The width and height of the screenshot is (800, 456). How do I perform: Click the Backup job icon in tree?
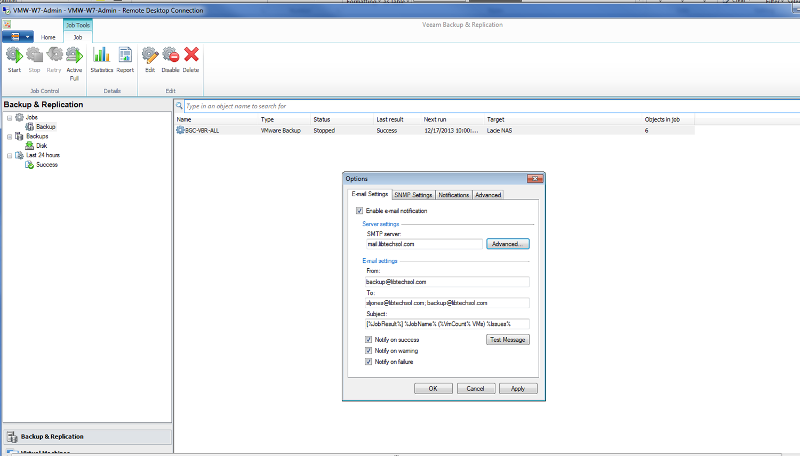30,126
